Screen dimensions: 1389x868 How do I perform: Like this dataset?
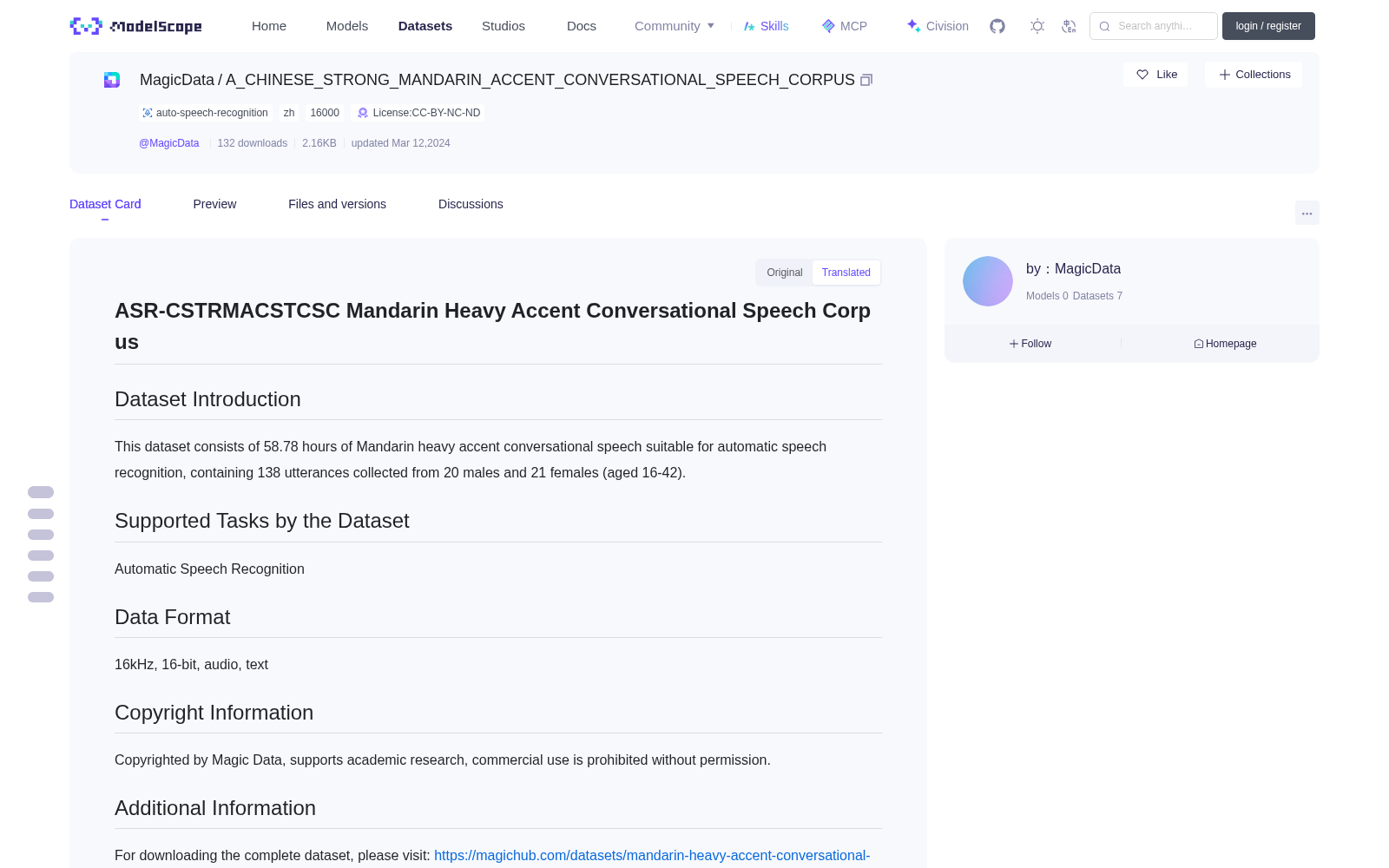coord(1155,75)
